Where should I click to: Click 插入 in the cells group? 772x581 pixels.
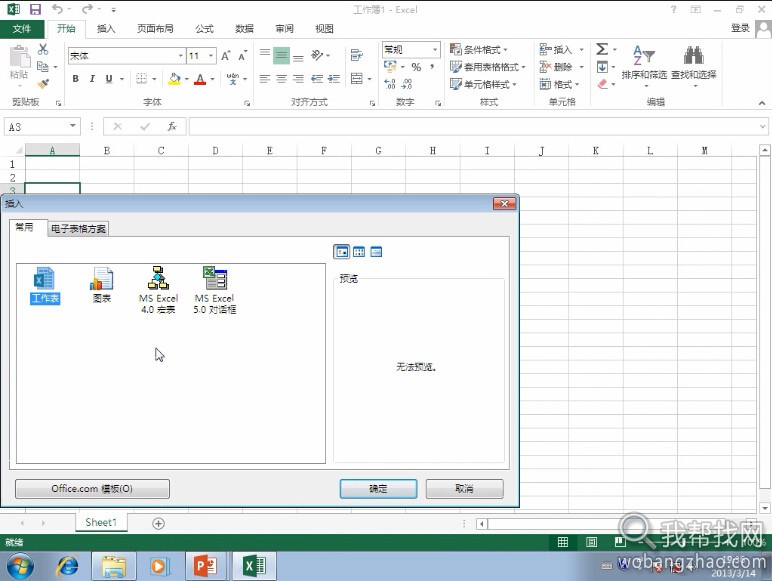[556, 50]
